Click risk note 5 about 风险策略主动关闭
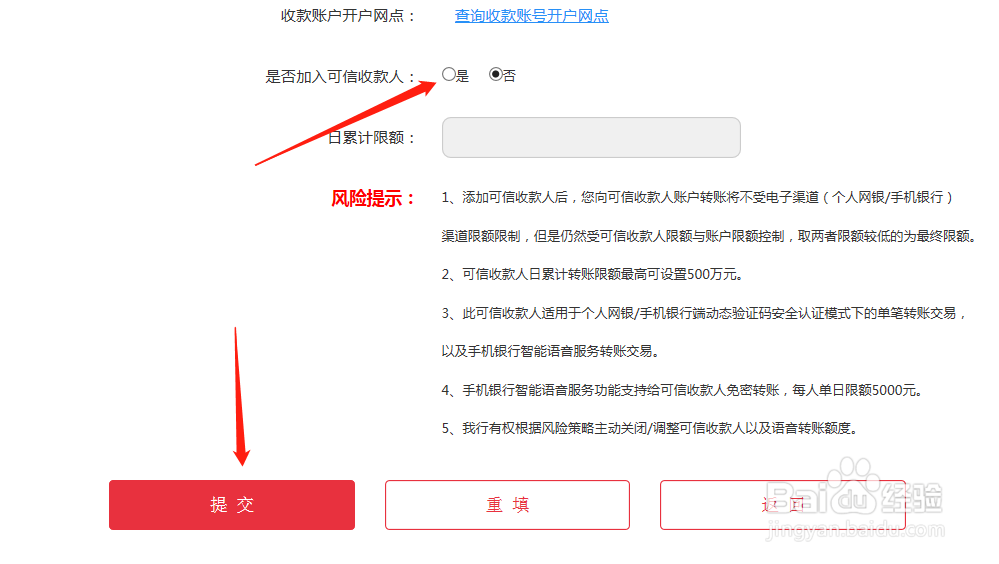Image resolution: width=999 pixels, height=564 pixels. click(x=650, y=428)
